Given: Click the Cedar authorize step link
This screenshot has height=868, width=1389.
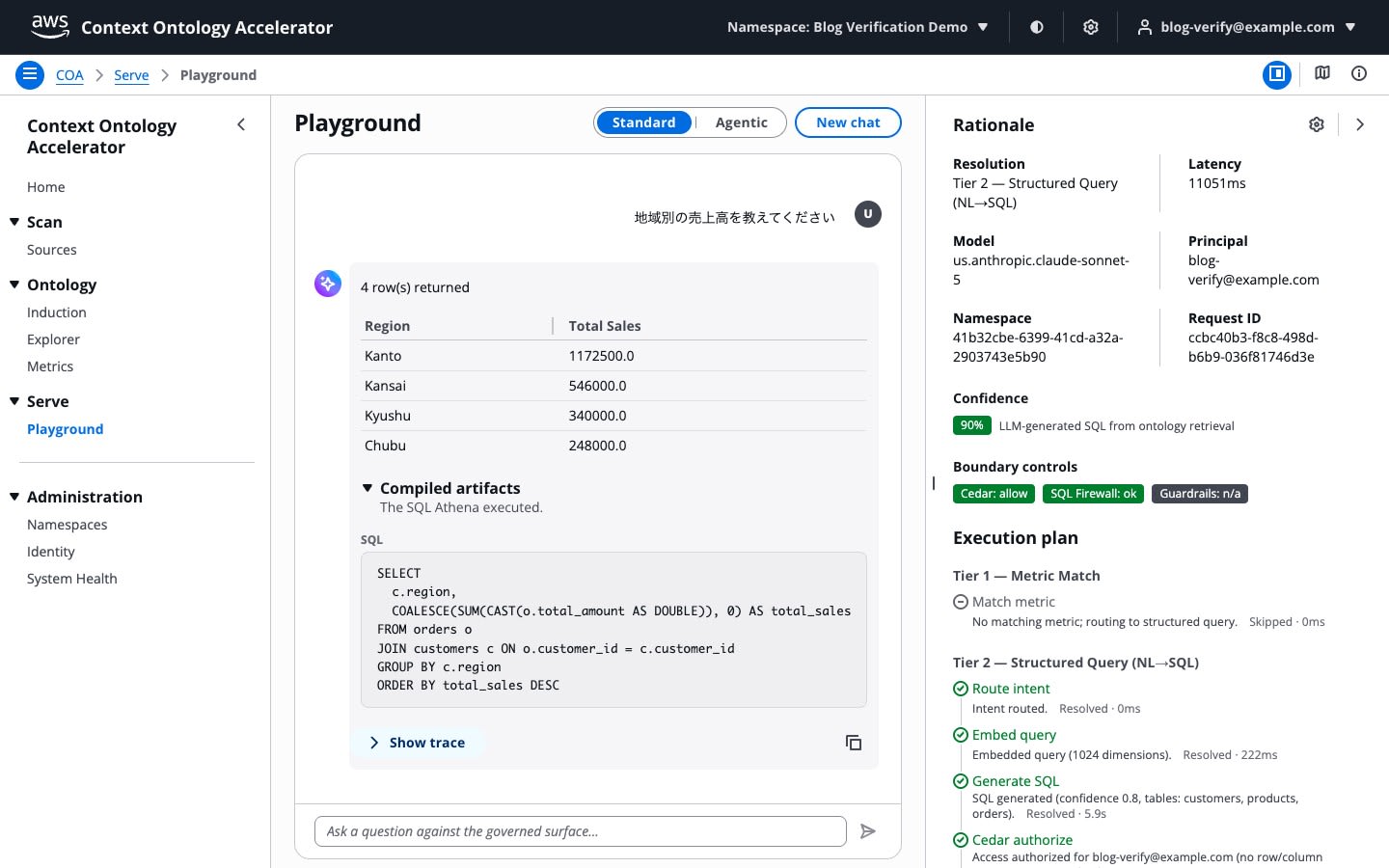Looking at the screenshot, I should (1022, 840).
